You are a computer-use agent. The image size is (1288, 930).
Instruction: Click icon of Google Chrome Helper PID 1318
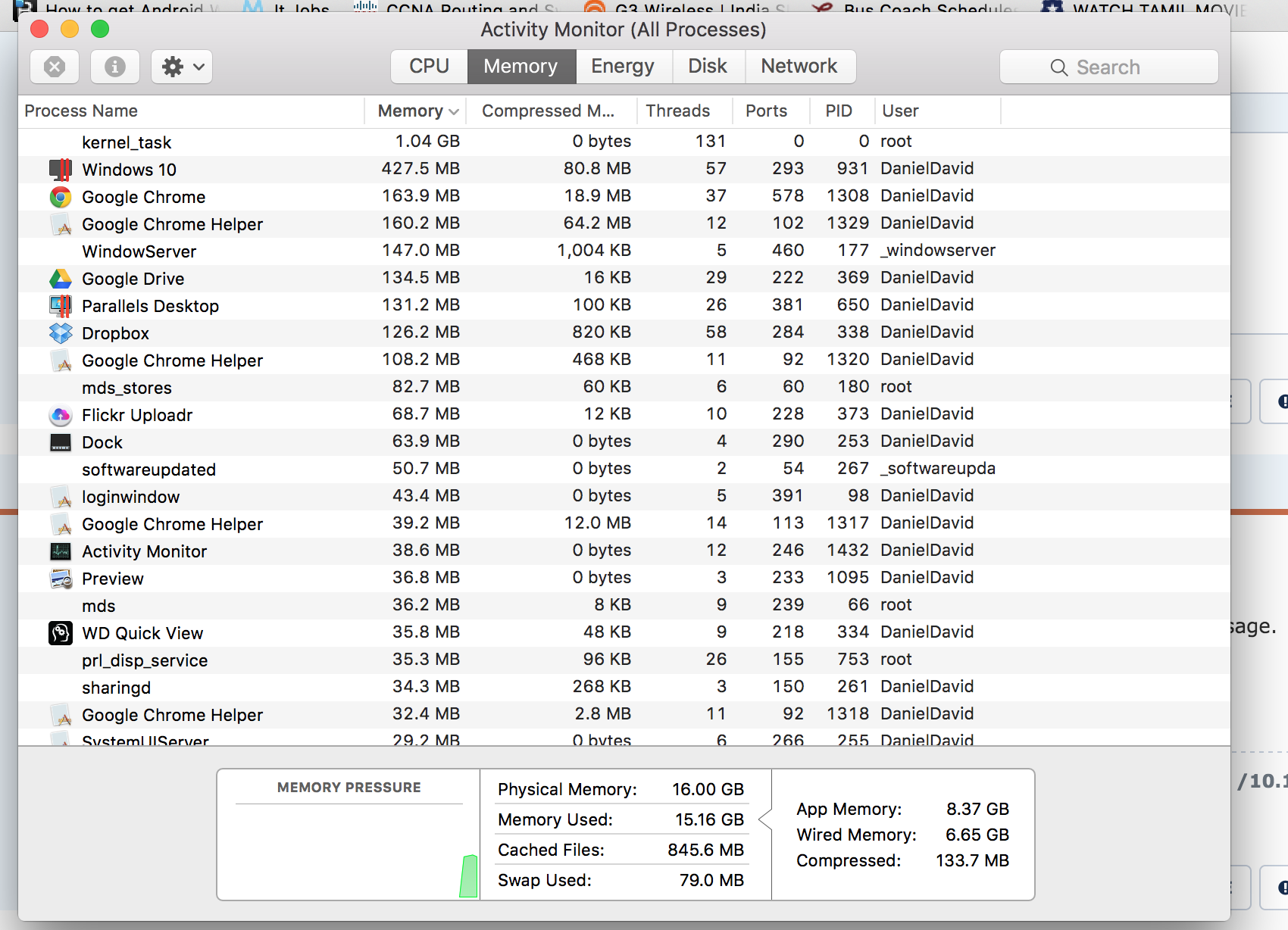click(61, 715)
